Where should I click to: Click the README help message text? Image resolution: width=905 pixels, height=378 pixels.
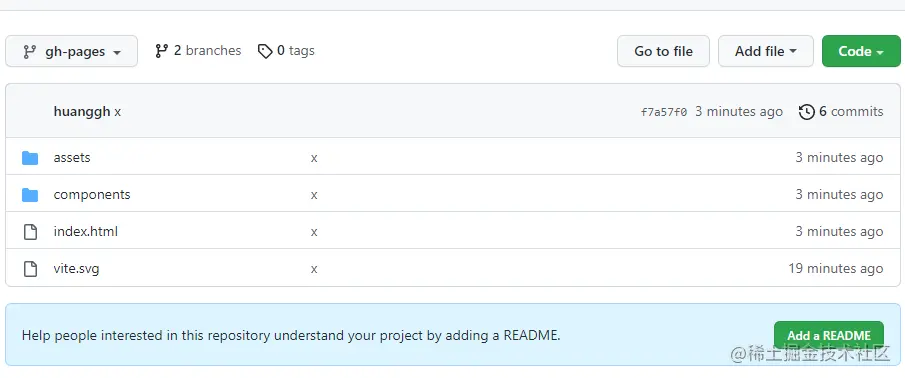point(291,335)
